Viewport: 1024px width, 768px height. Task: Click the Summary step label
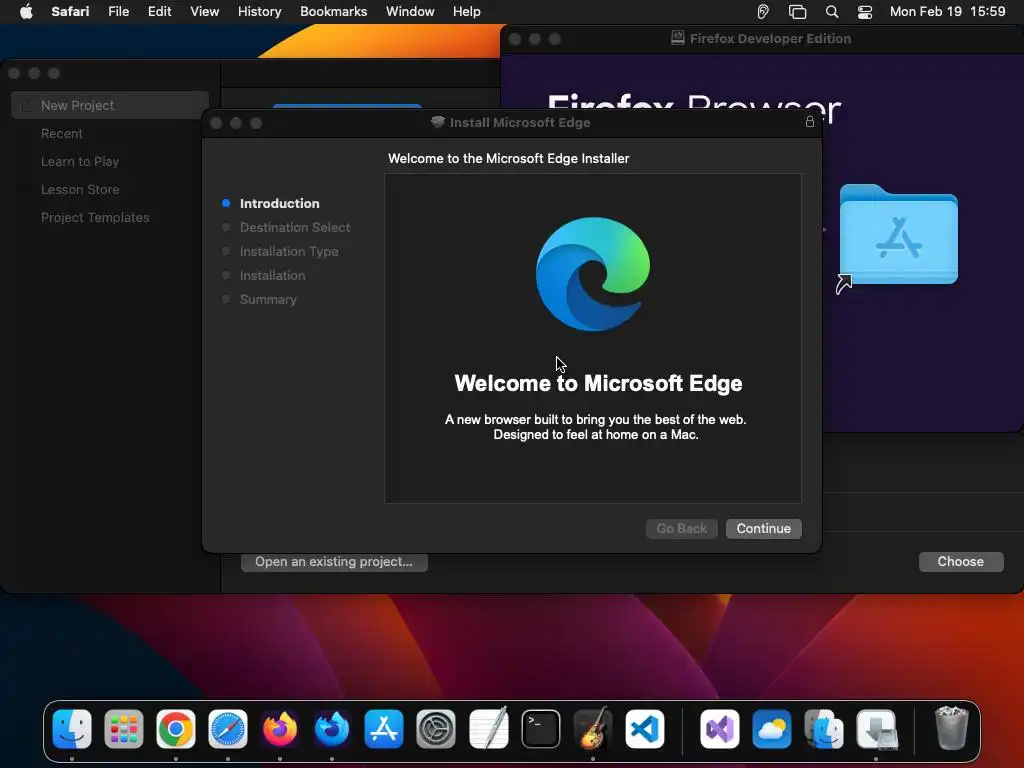tap(268, 300)
